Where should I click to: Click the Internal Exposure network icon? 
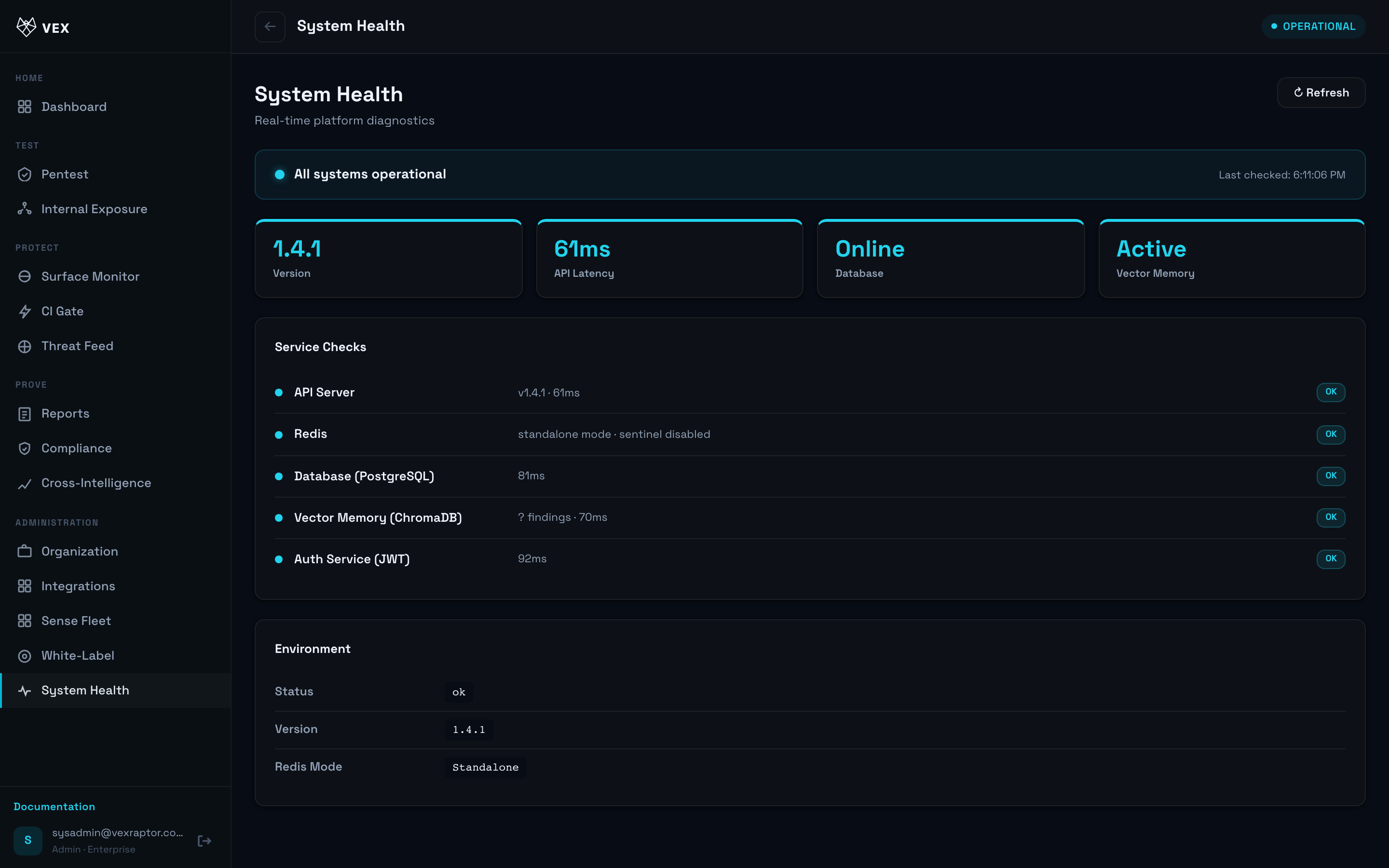click(24, 209)
